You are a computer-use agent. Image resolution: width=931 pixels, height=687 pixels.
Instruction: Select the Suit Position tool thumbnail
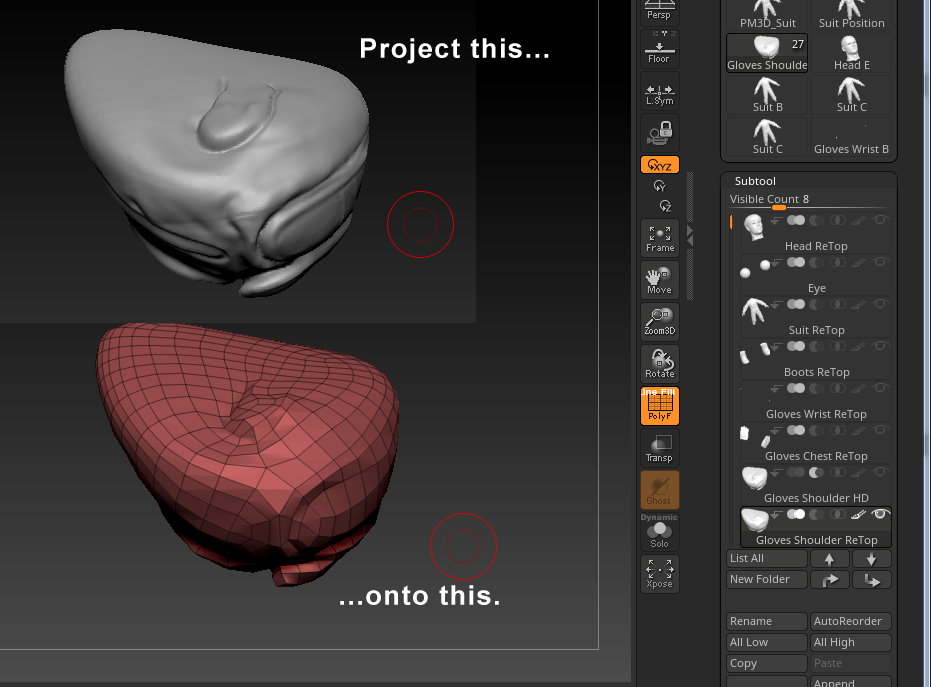tap(851, 15)
